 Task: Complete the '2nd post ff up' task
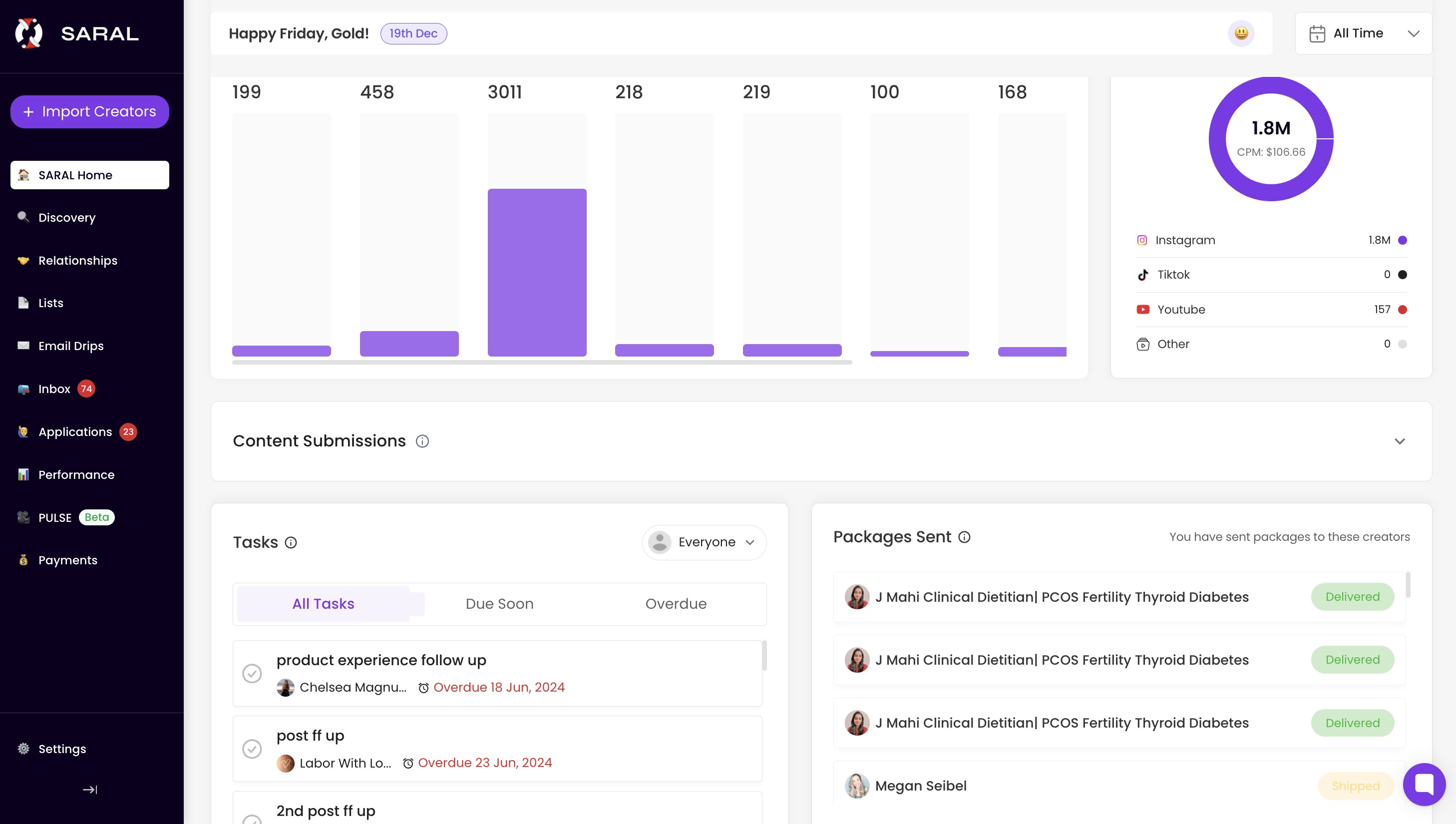[x=252, y=821]
